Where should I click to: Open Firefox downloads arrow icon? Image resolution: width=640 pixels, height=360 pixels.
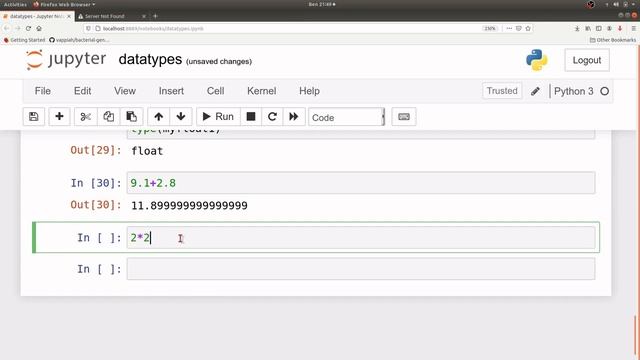(577, 29)
